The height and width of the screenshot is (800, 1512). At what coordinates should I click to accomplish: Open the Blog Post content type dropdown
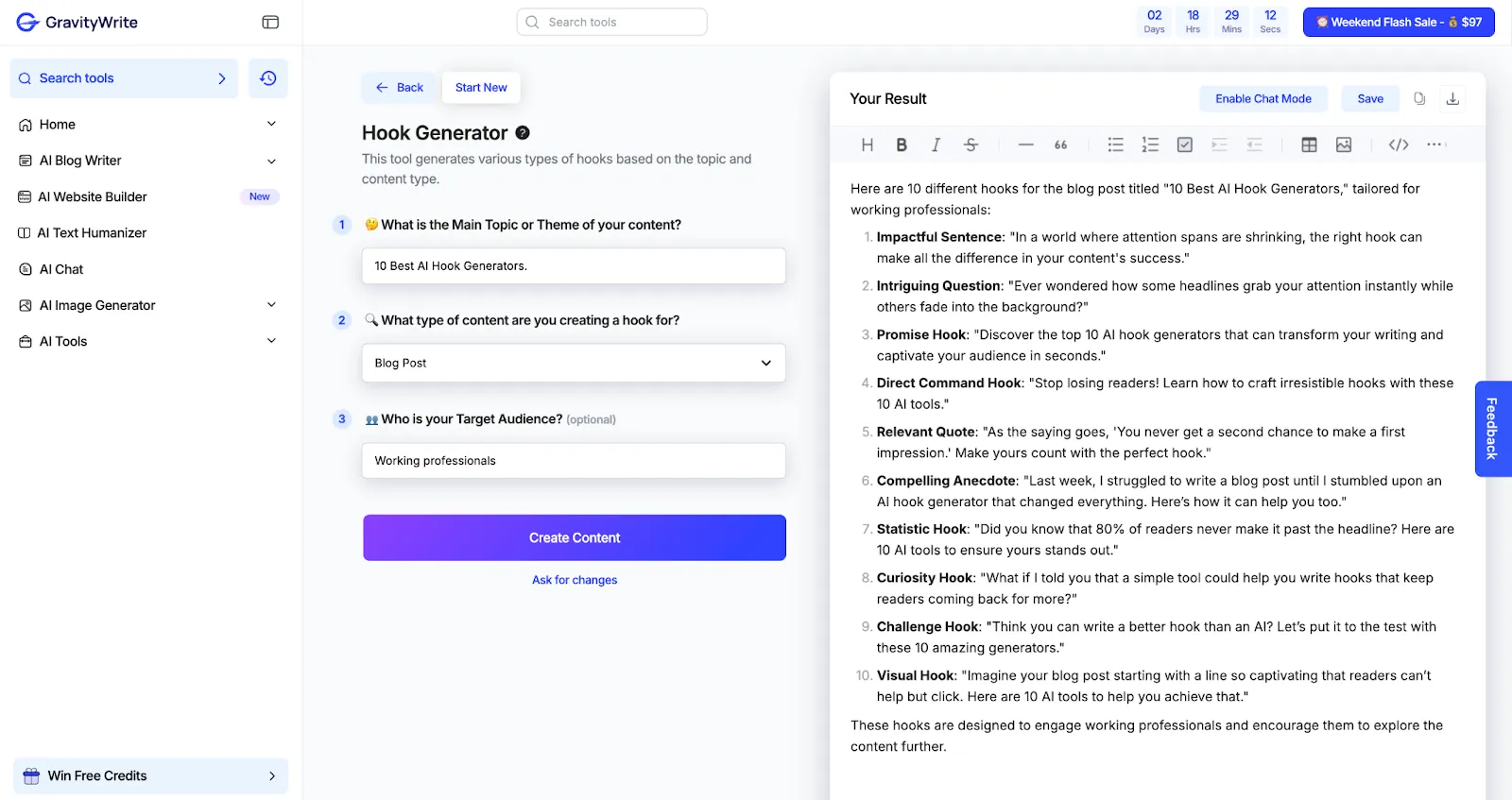(x=574, y=363)
